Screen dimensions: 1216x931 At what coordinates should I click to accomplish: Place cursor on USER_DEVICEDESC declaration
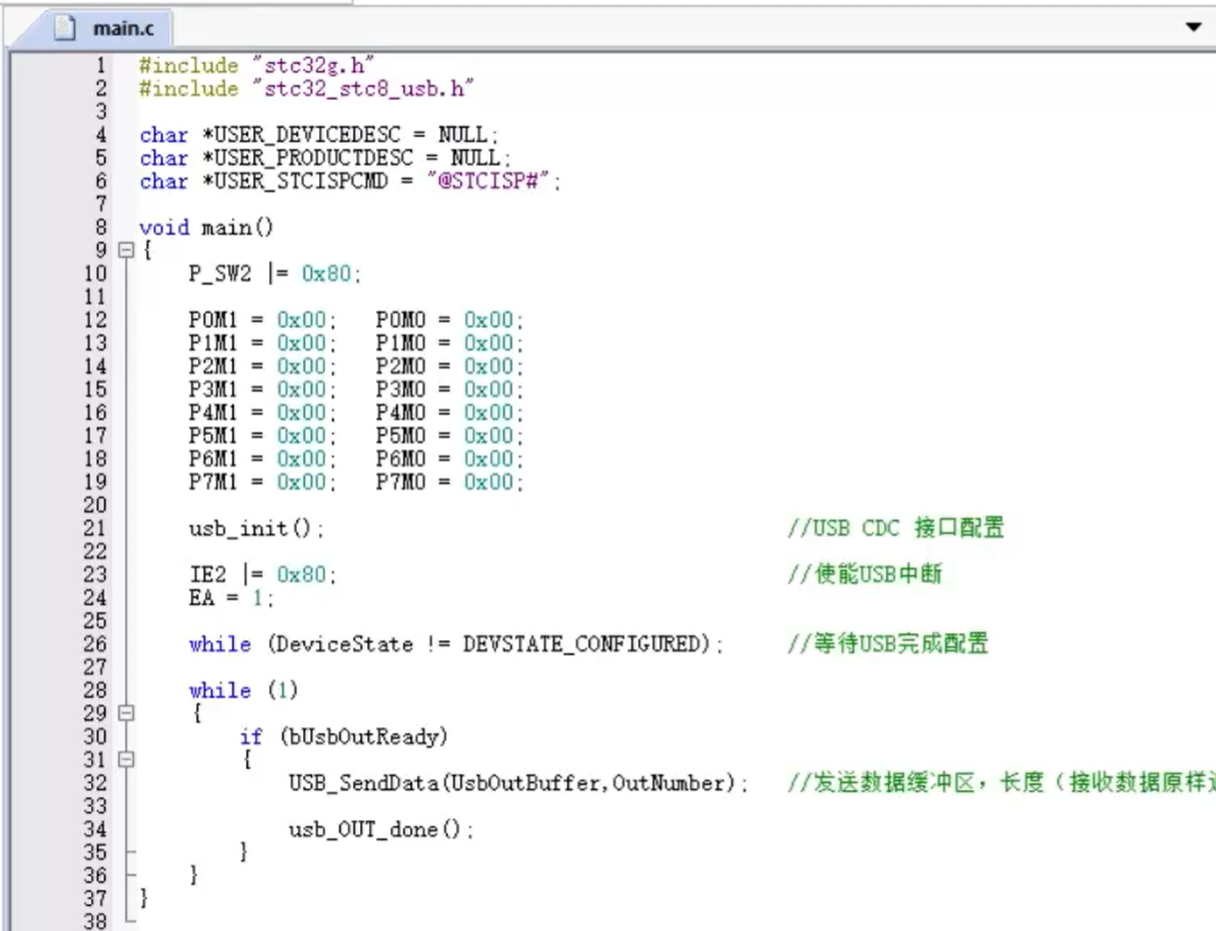click(318, 135)
